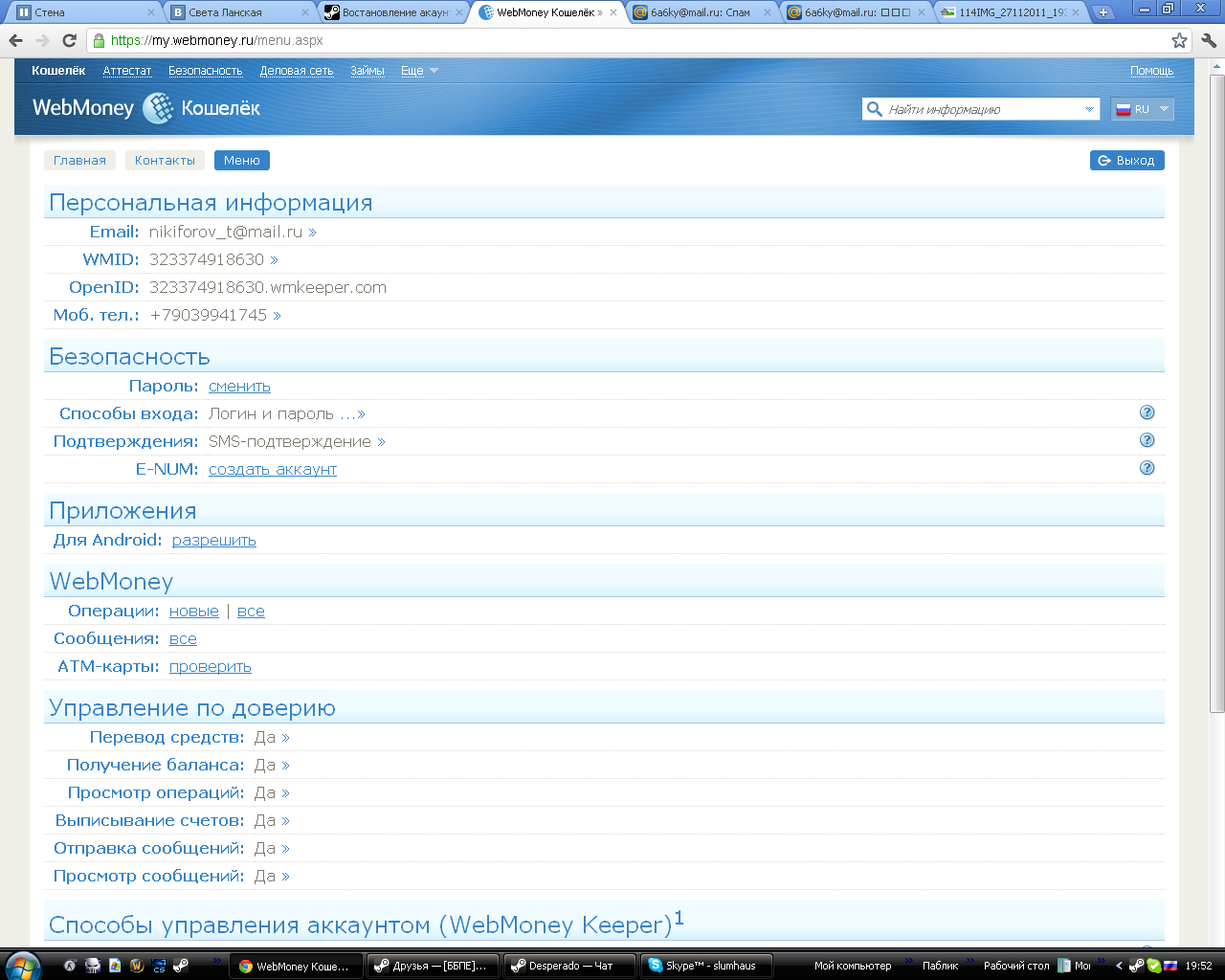Open новые operations link
The width and height of the screenshot is (1225, 980).
pyautogui.click(x=194, y=612)
